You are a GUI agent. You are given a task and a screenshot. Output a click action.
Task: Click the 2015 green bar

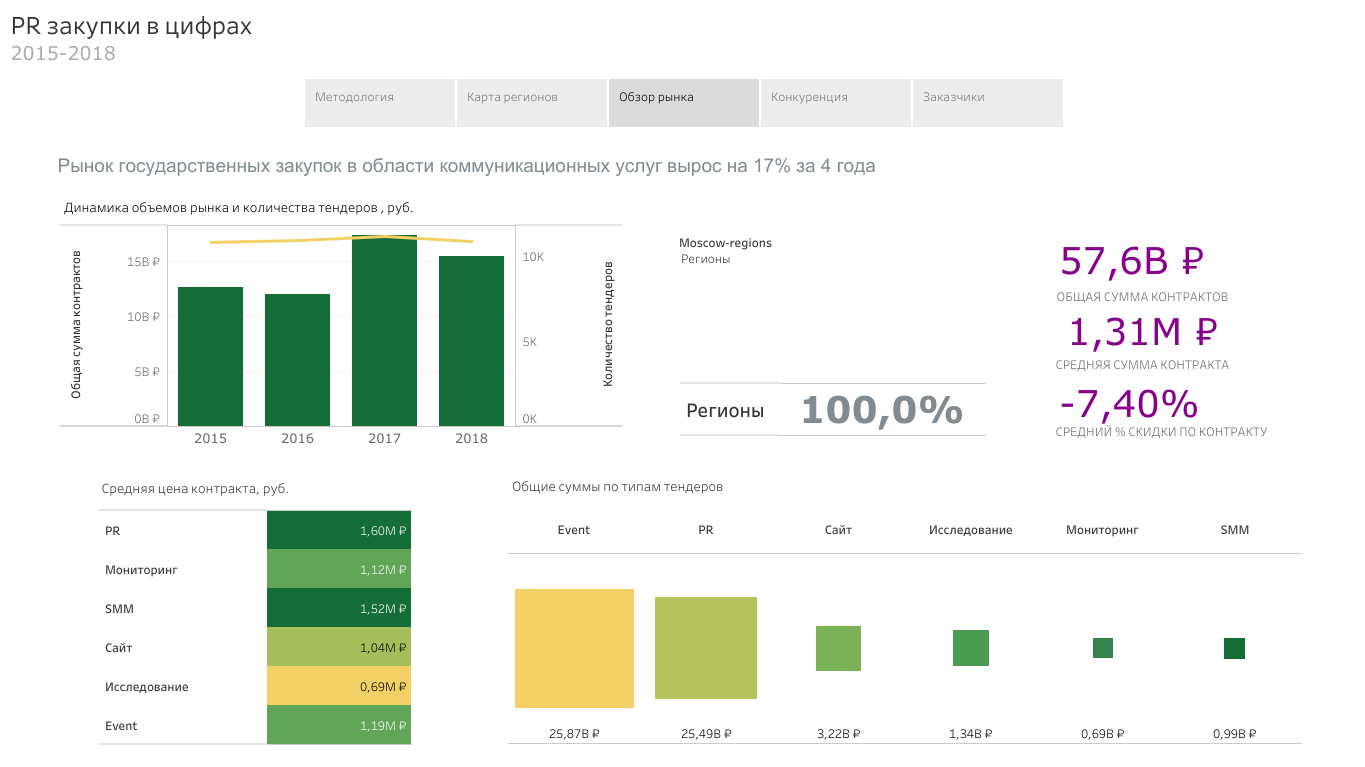pyautogui.click(x=211, y=356)
